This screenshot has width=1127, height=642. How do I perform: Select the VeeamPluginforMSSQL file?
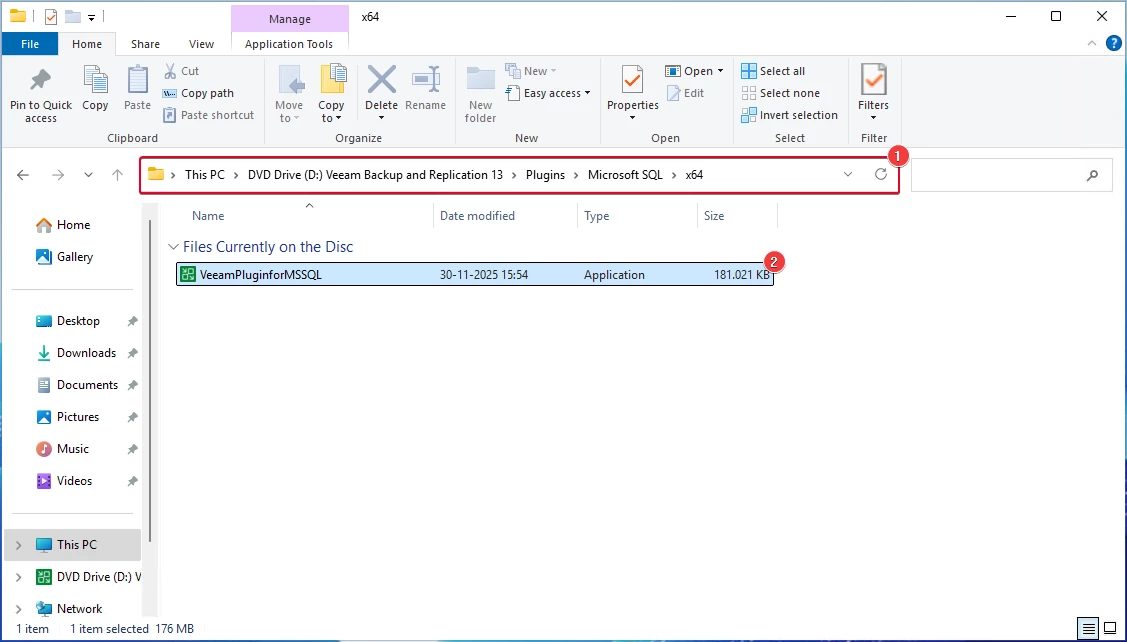pyautogui.click(x=474, y=275)
